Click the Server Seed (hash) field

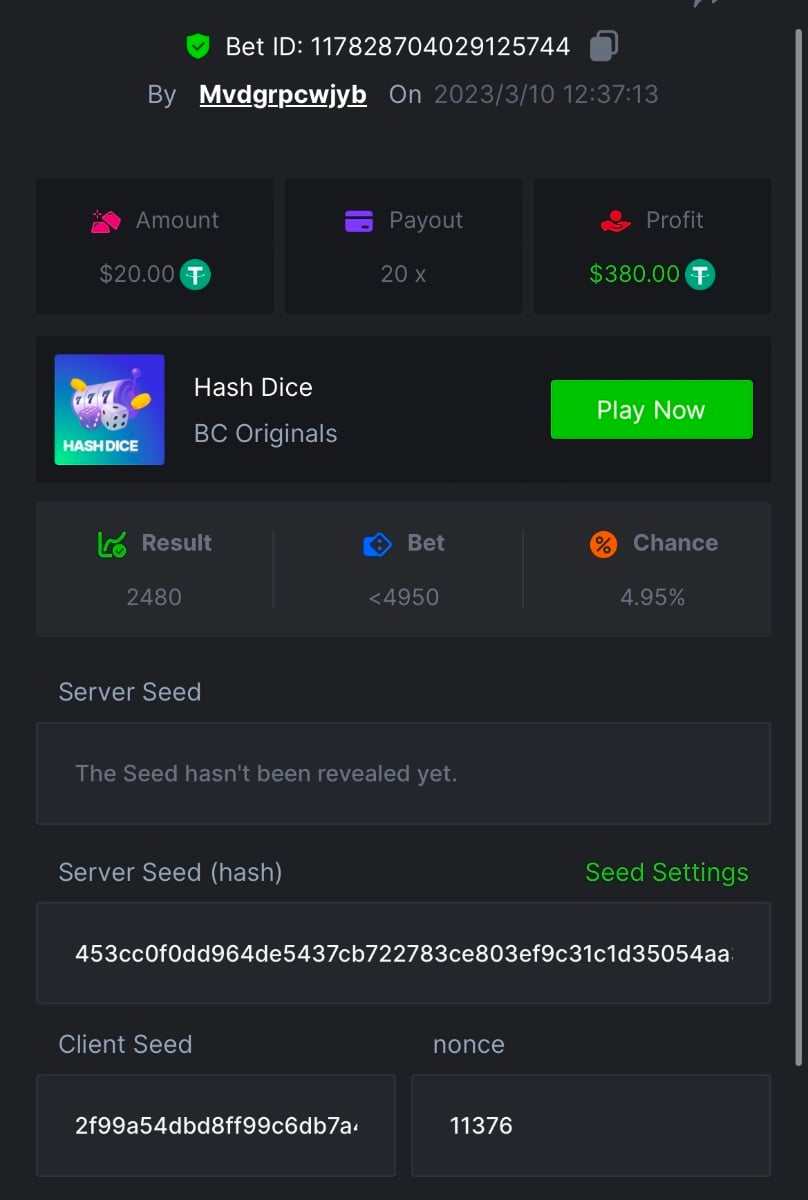point(403,953)
